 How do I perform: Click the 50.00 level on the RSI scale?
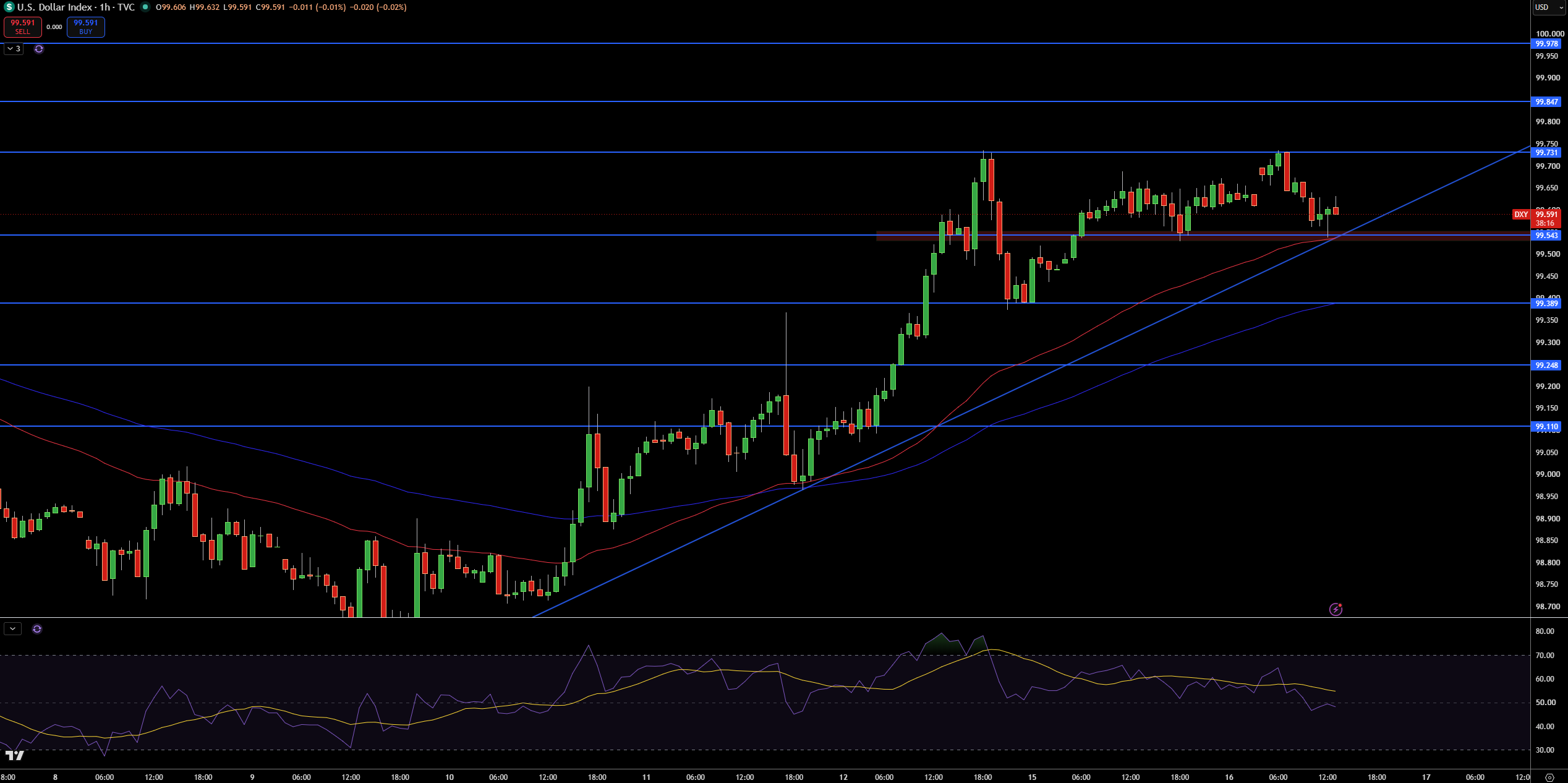tap(1545, 703)
